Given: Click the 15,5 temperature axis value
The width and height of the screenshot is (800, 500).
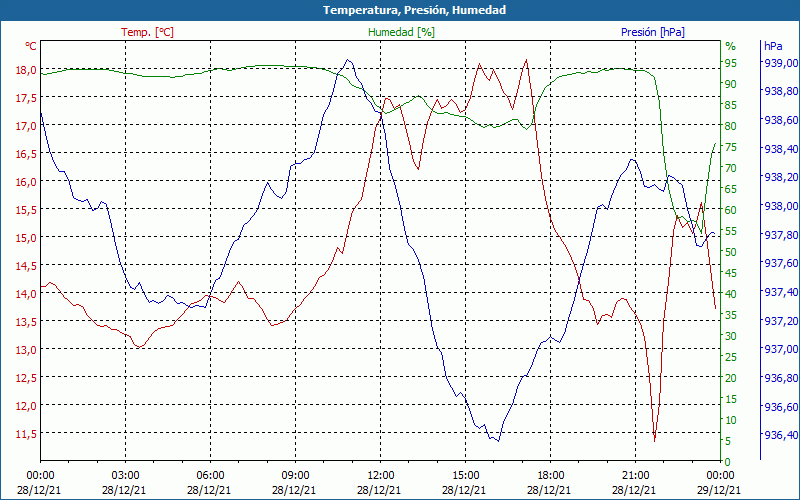Looking at the screenshot, I should pyautogui.click(x=25, y=210).
